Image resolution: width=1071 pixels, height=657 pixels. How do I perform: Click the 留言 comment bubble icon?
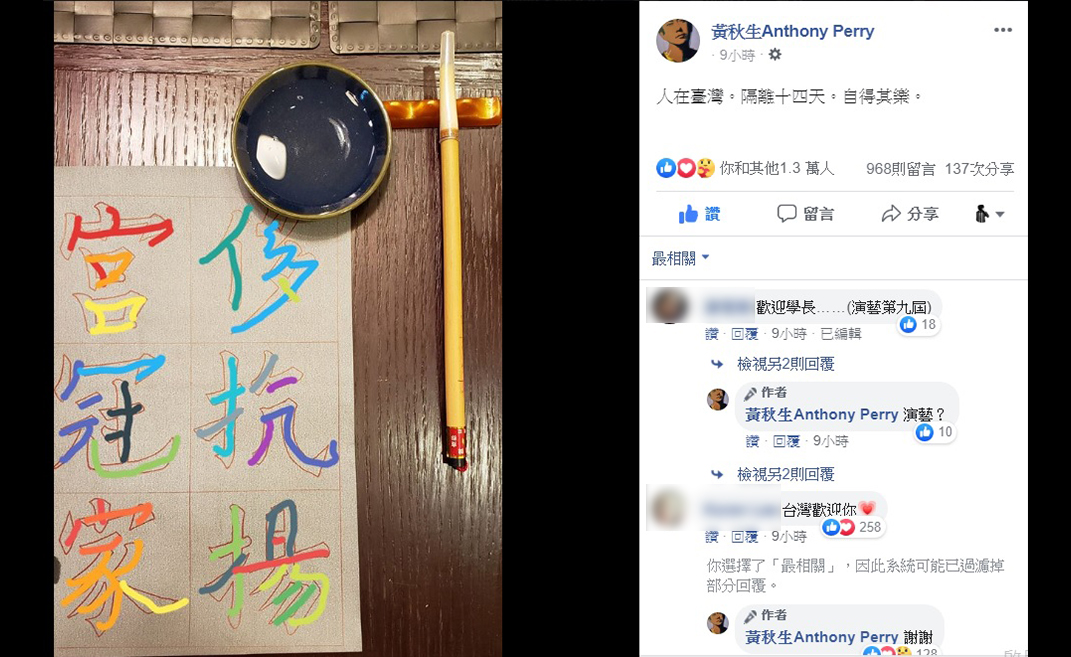(786, 214)
